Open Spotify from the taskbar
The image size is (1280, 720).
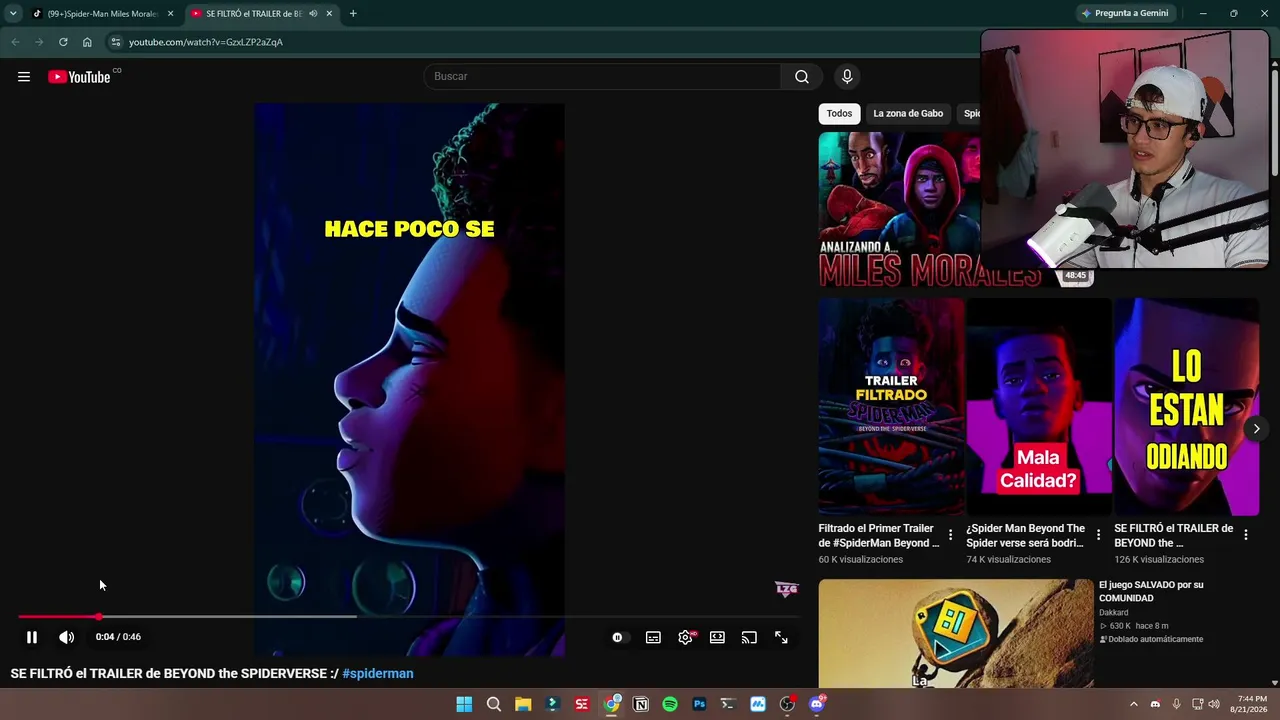coord(670,704)
